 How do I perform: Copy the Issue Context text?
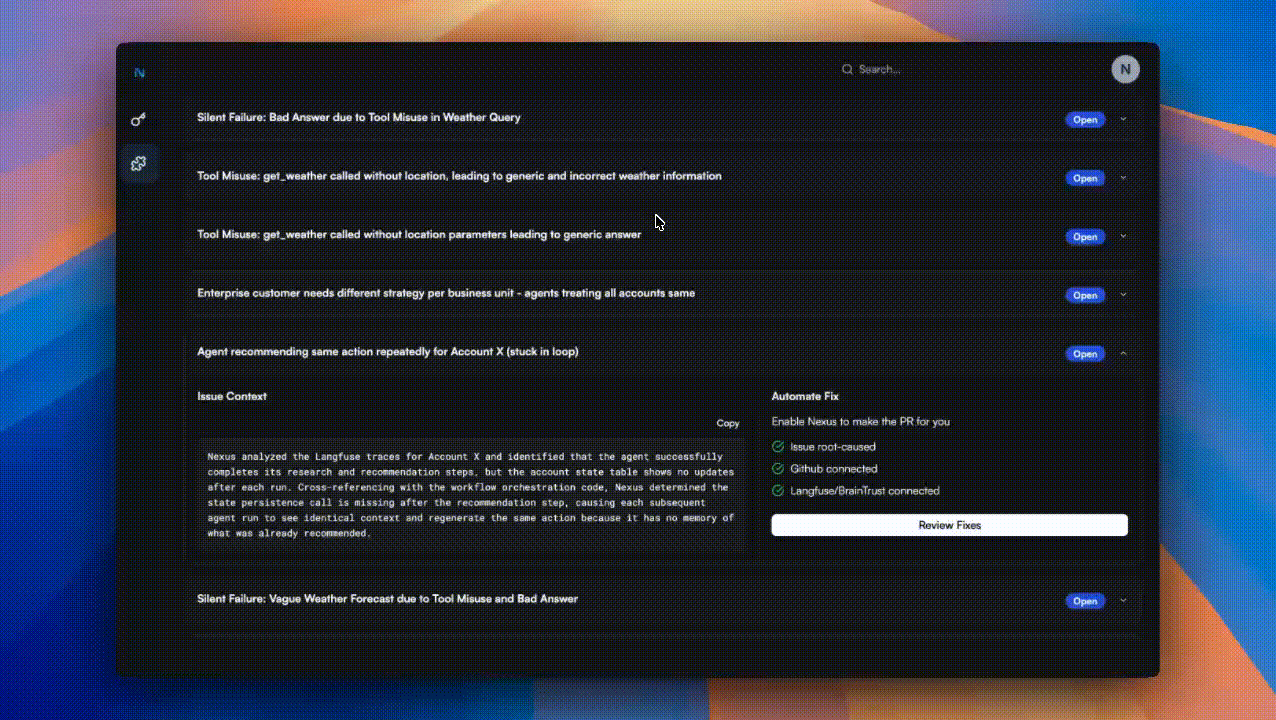728,423
